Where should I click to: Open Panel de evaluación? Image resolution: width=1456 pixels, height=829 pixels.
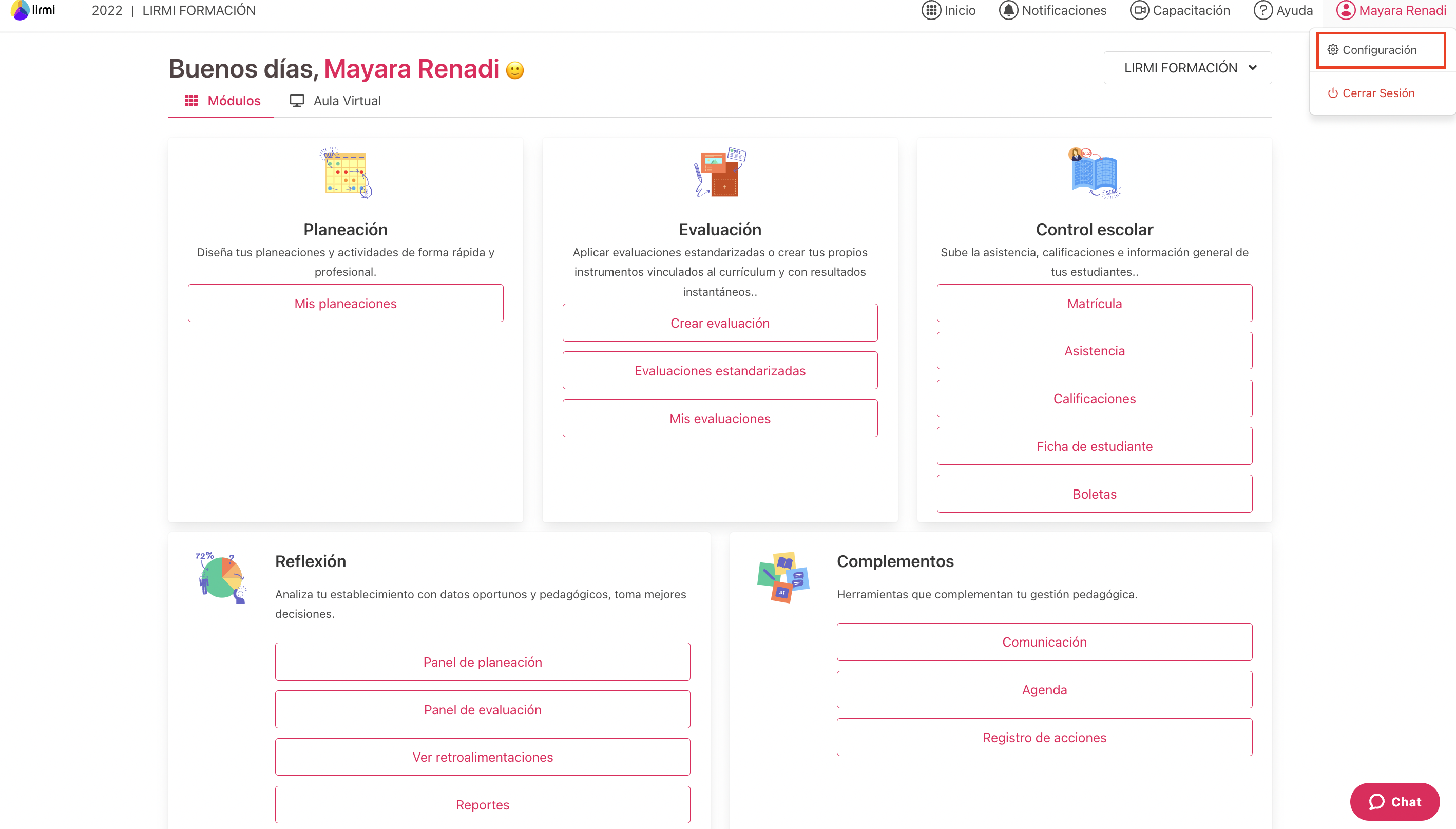483,709
